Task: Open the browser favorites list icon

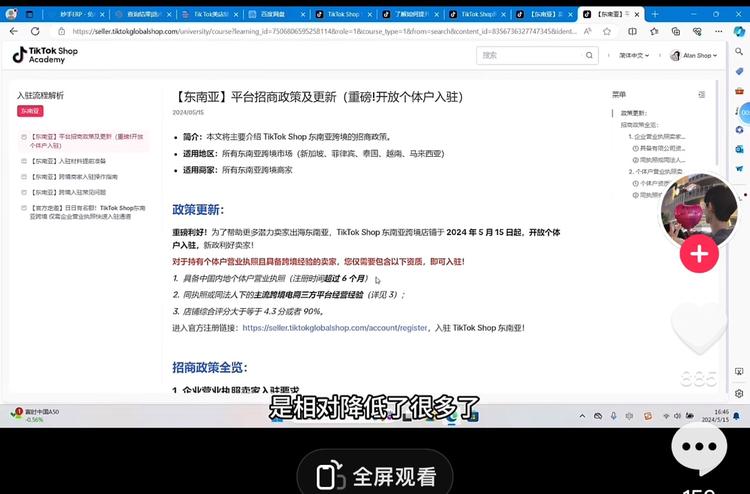Action: click(x=654, y=31)
